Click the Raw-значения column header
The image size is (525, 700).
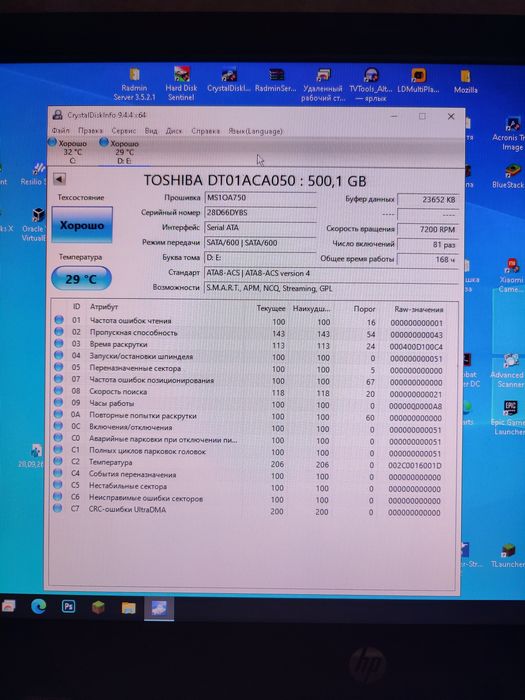pyautogui.click(x=419, y=309)
